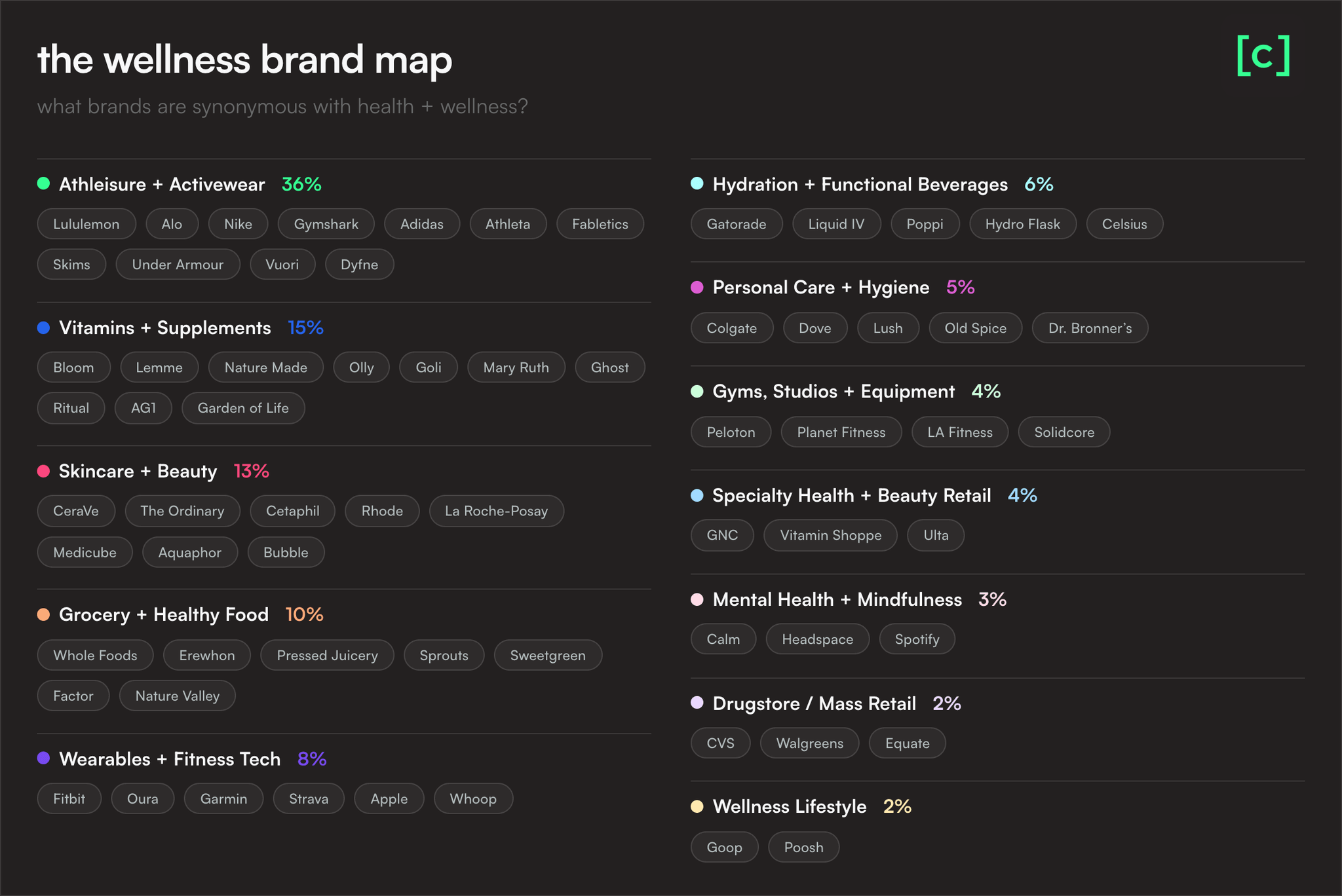The height and width of the screenshot is (896, 1342).
Task: Click the Planet Fitness pill
Action: [x=841, y=432]
